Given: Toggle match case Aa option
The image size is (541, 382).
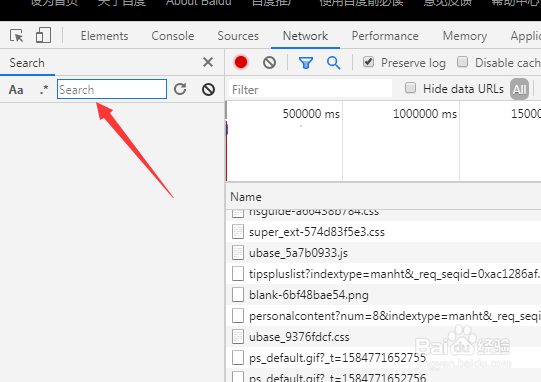Looking at the screenshot, I should [x=16, y=90].
